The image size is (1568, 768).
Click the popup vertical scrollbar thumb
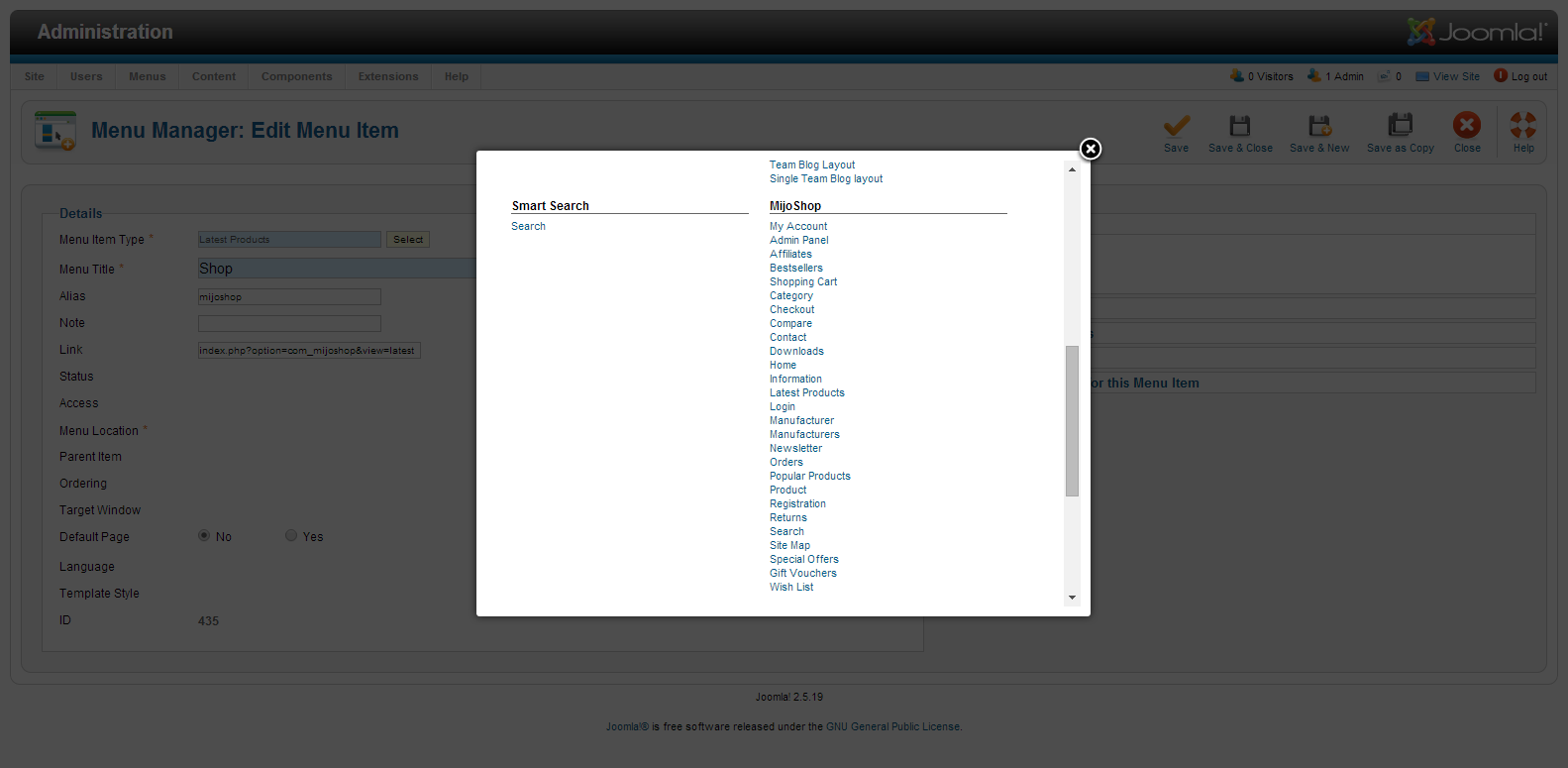[x=1072, y=421]
